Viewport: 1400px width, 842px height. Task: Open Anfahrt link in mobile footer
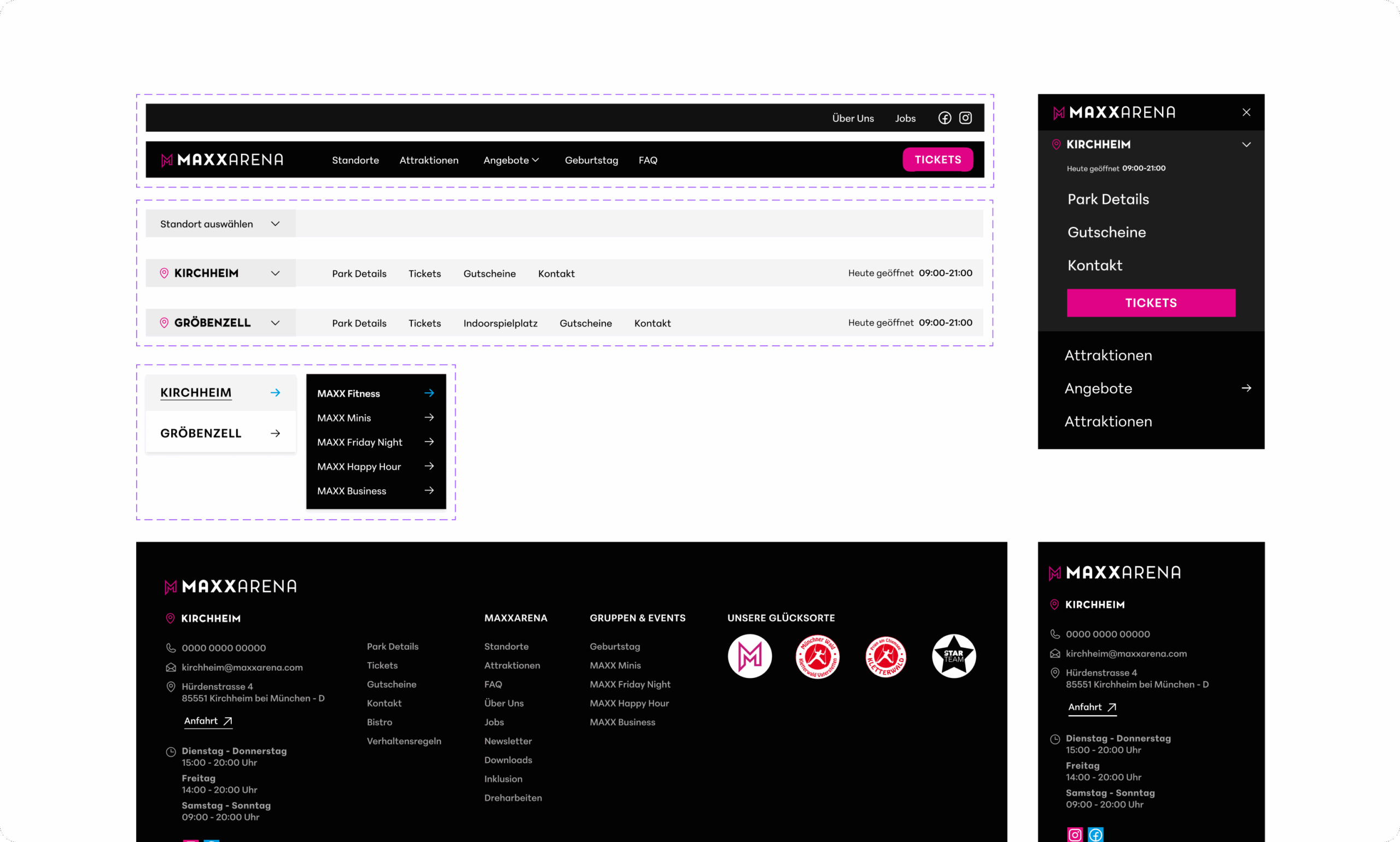click(1092, 707)
